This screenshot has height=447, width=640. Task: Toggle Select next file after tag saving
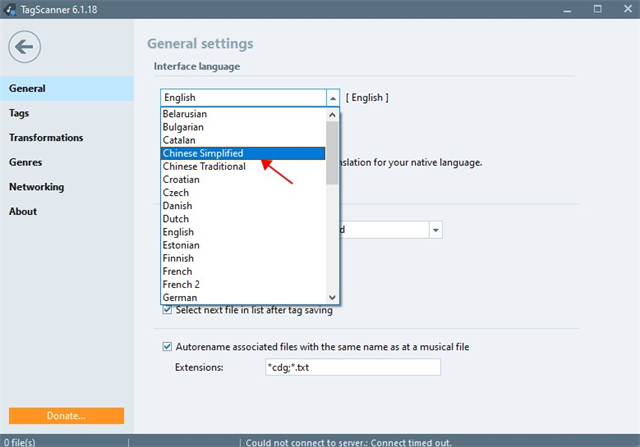[168, 311]
